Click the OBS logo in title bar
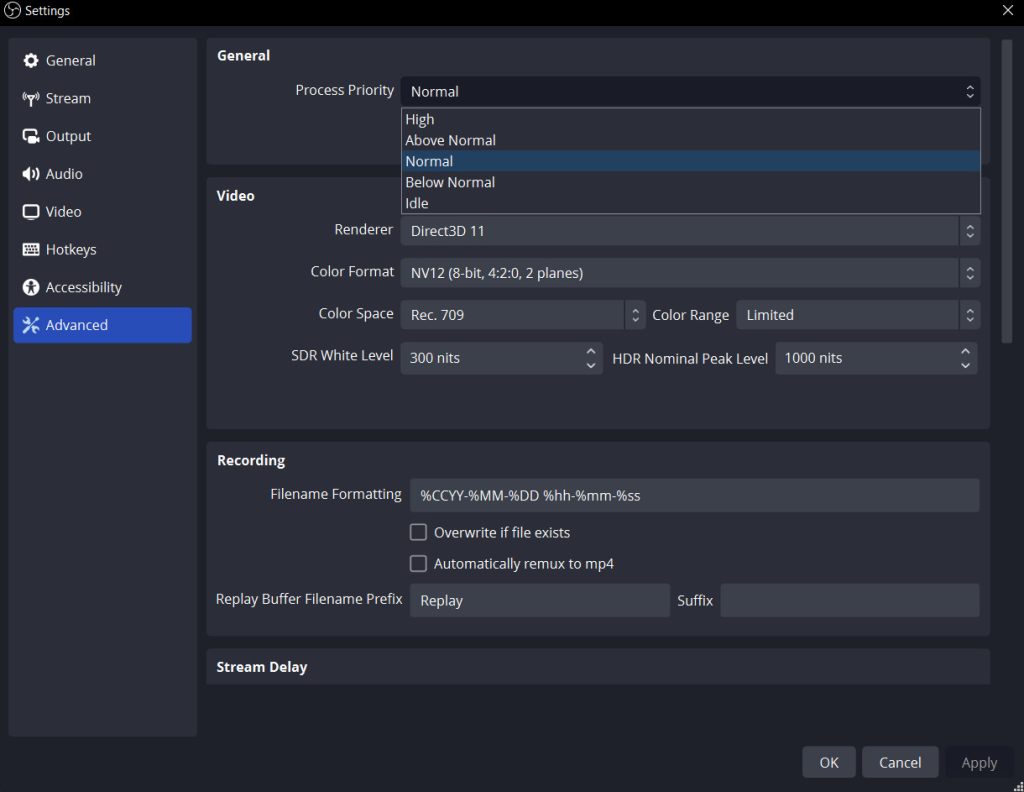Image resolution: width=1024 pixels, height=792 pixels. click(x=12, y=10)
